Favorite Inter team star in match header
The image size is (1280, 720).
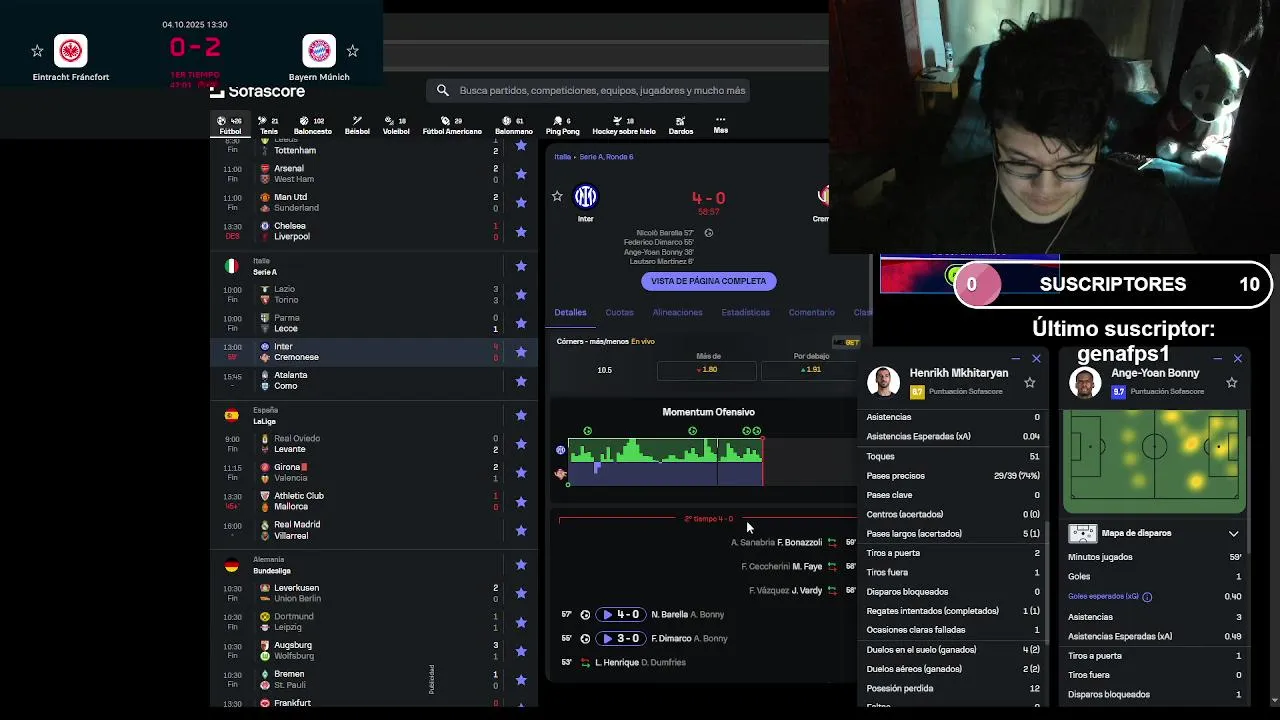557,196
